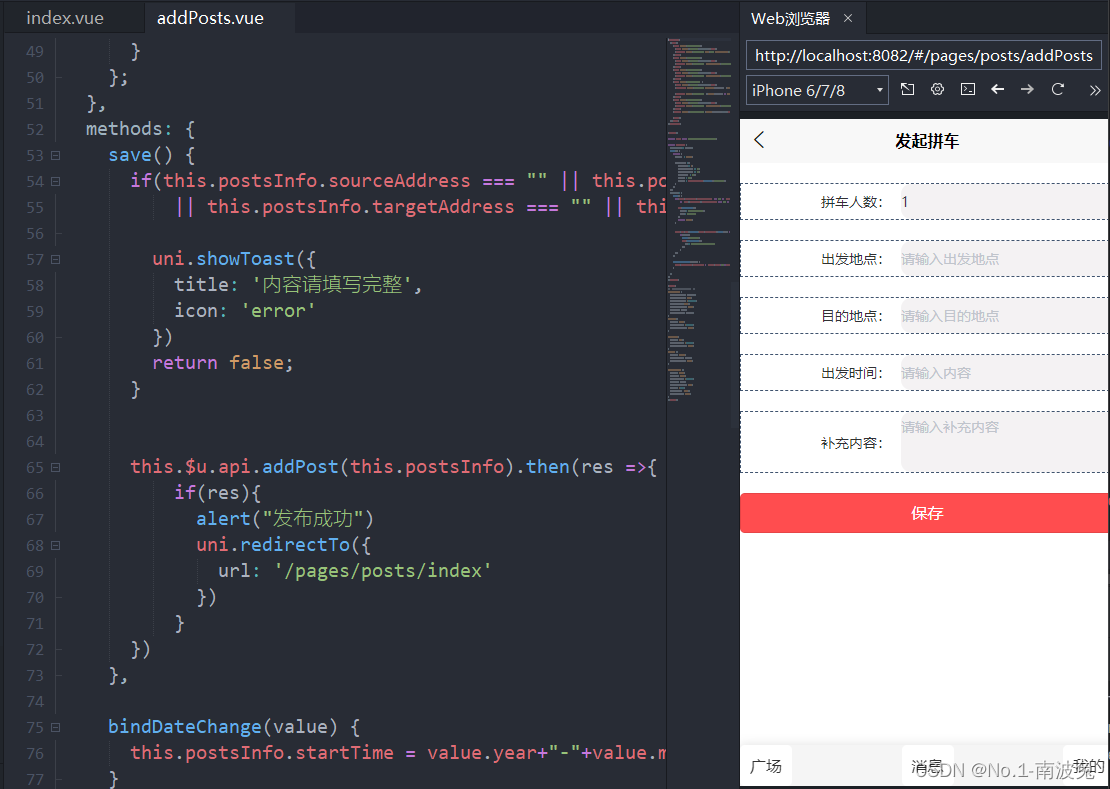This screenshot has width=1110, height=789.
Task: Click the 补充内容 text area
Action: click(1003, 442)
